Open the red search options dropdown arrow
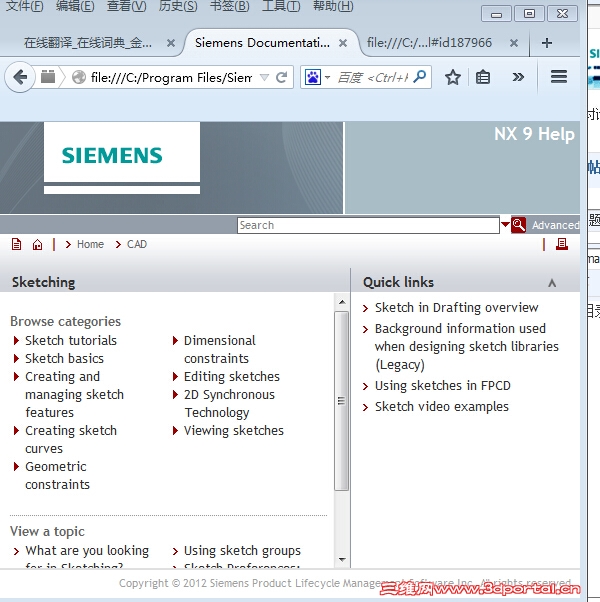This screenshot has height=602, width=600. click(x=505, y=224)
